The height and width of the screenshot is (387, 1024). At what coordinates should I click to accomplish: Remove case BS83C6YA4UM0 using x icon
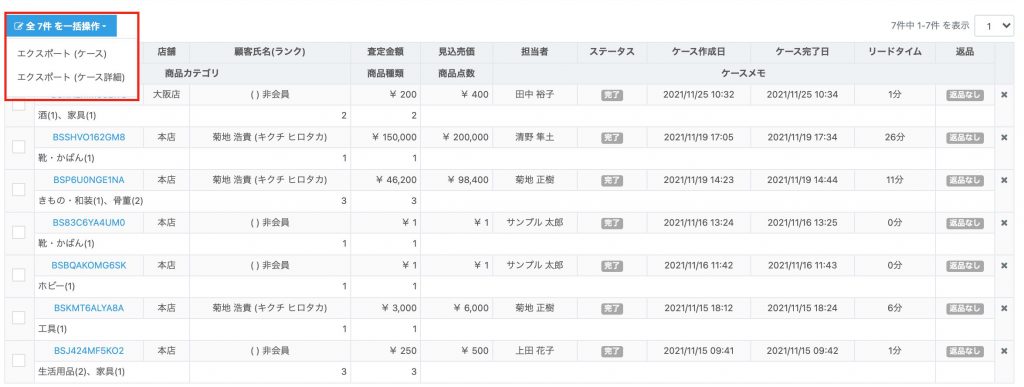click(x=1004, y=223)
